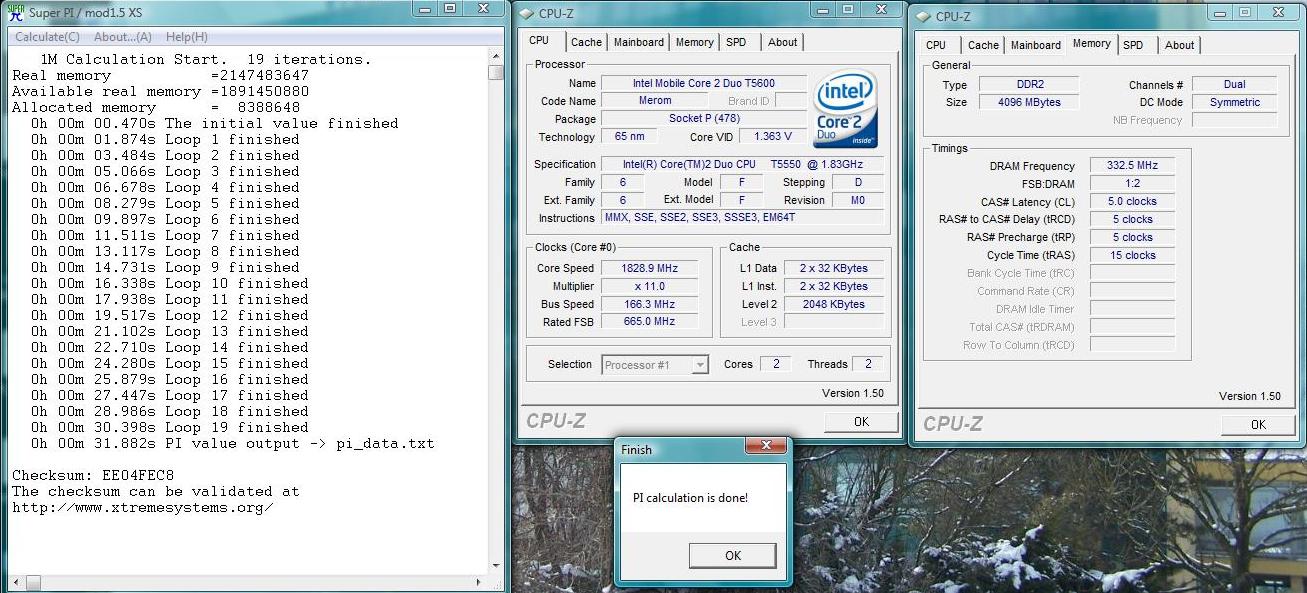Switch to the Cache tab in right CPU-Z window
1307x593 pixels.
(x=983, y=45)
